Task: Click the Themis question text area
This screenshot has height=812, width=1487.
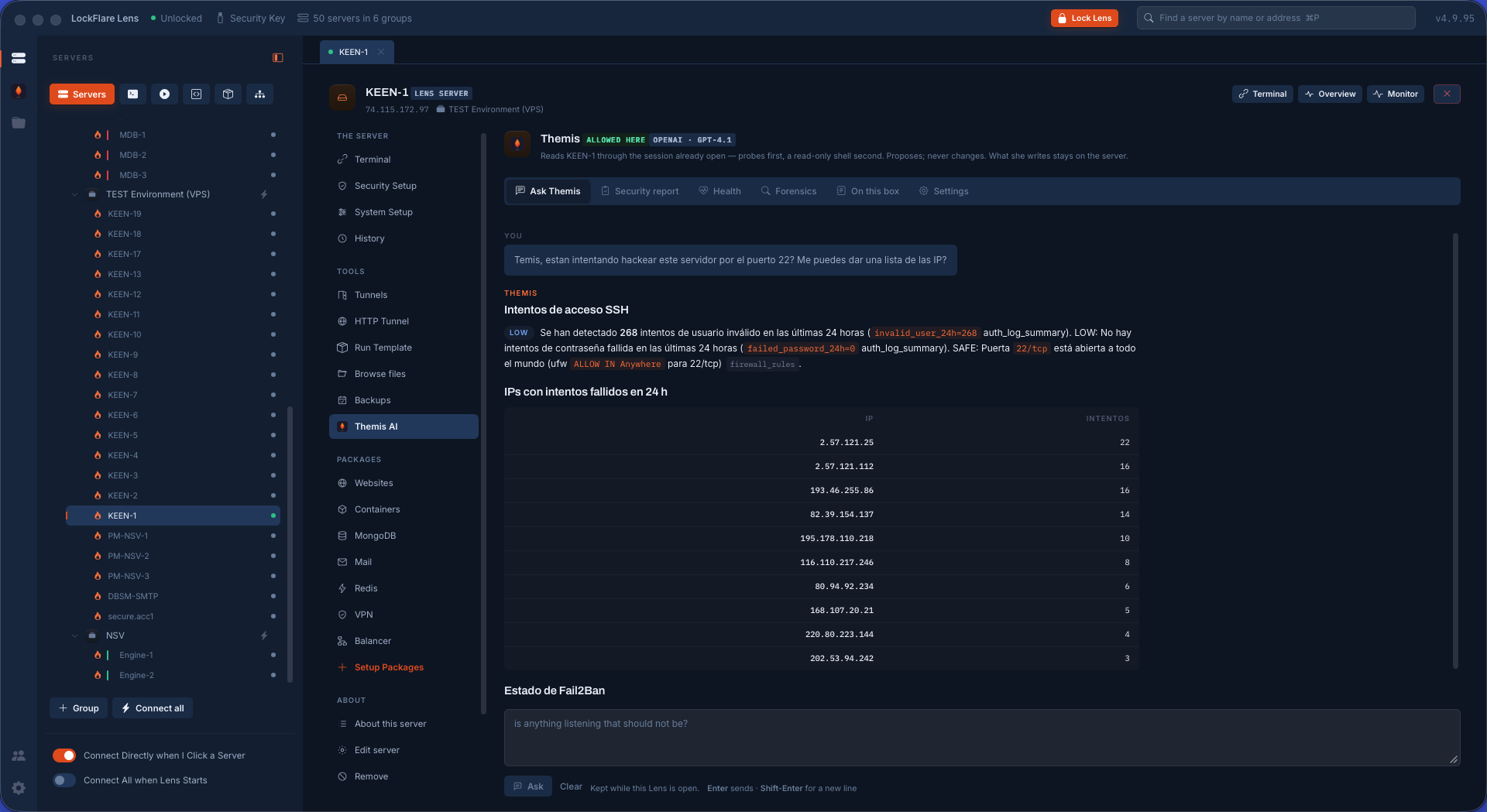Action: point(982,738)
